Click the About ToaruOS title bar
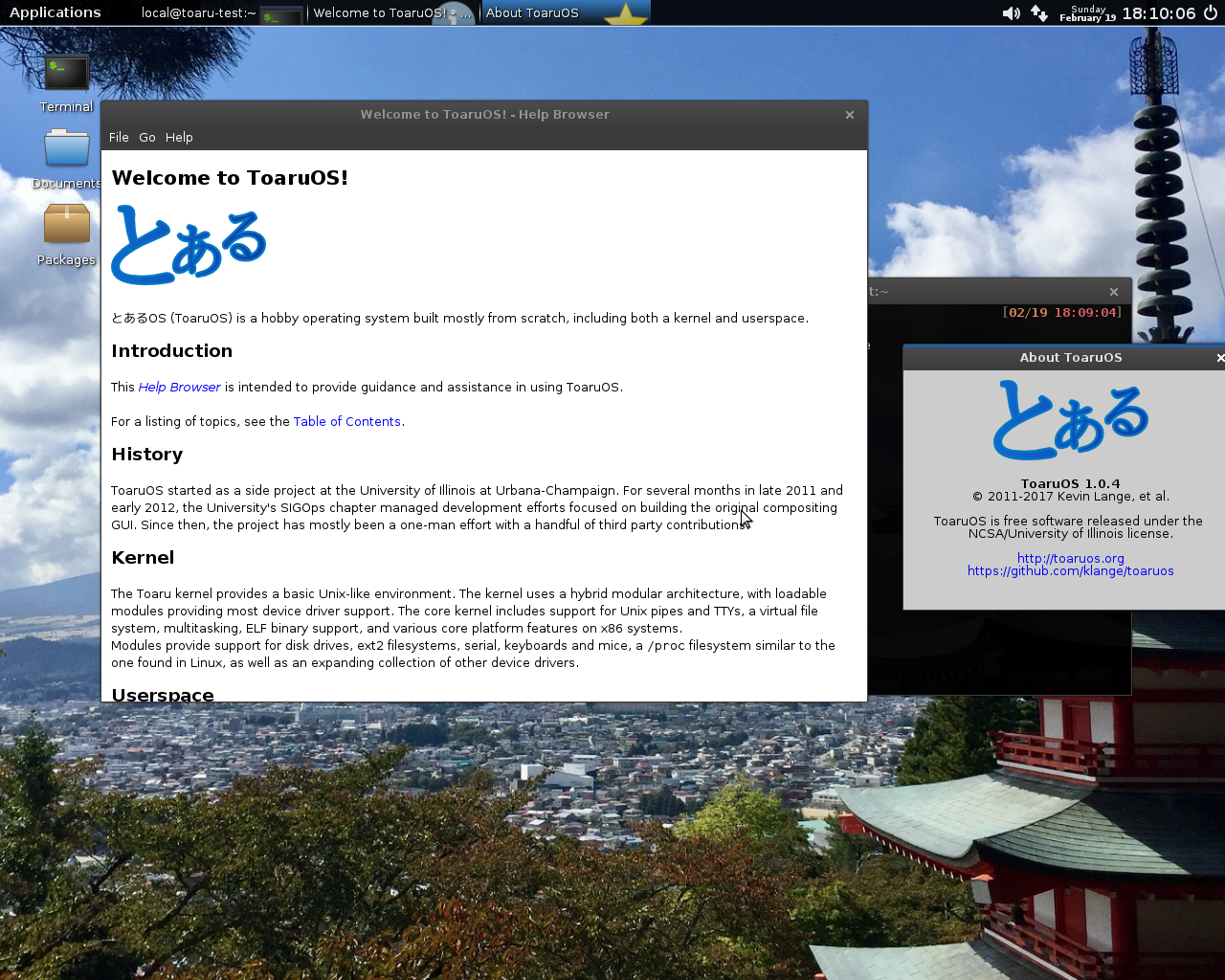Viewport: 1225px width, 980px height. [x=1064, y=357]
